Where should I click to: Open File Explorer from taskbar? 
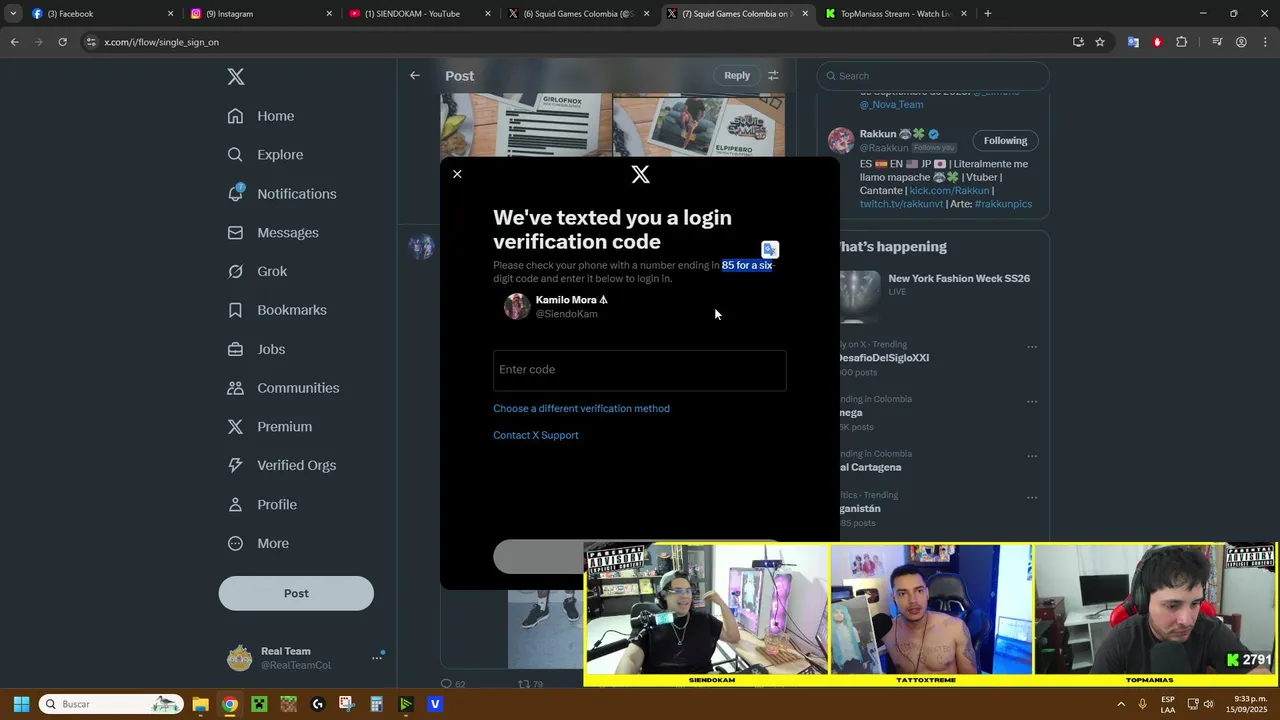(200, 704)
